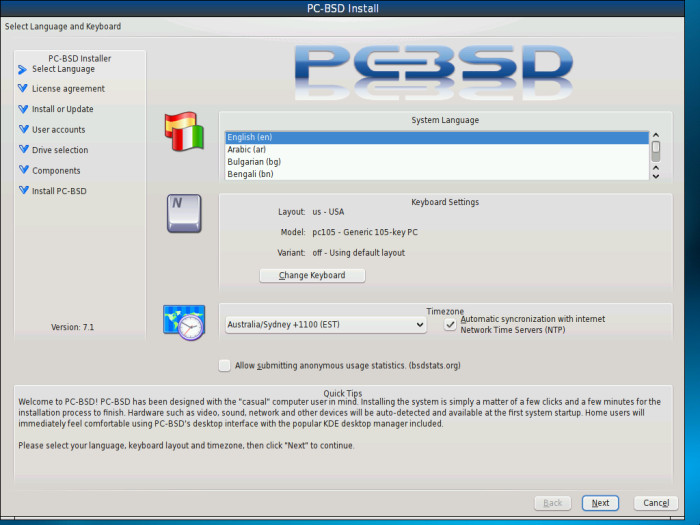
Task: Click the disabled Back button
Action: click(553, 503)
